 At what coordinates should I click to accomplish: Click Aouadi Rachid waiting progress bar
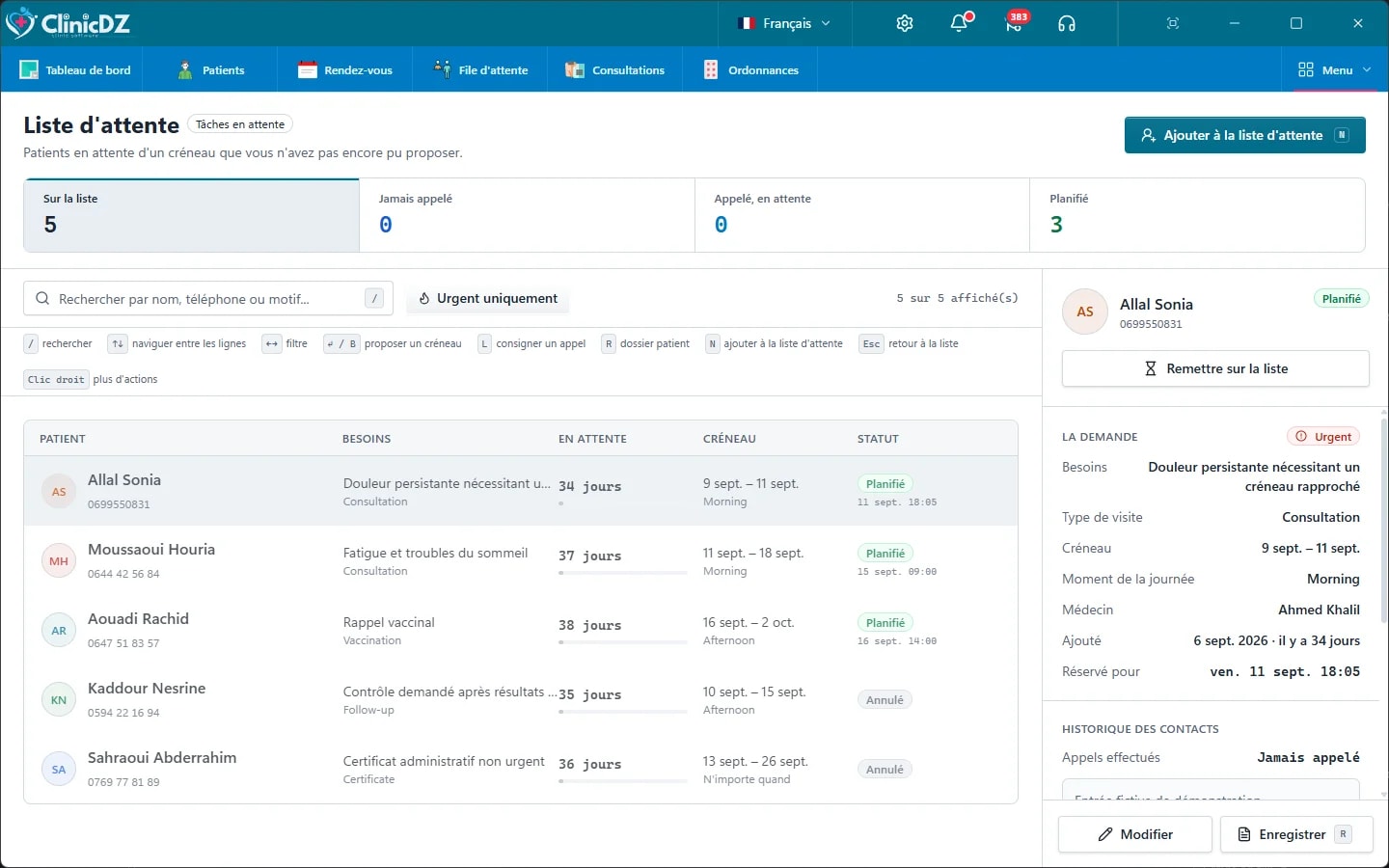[x=623, y=642]
